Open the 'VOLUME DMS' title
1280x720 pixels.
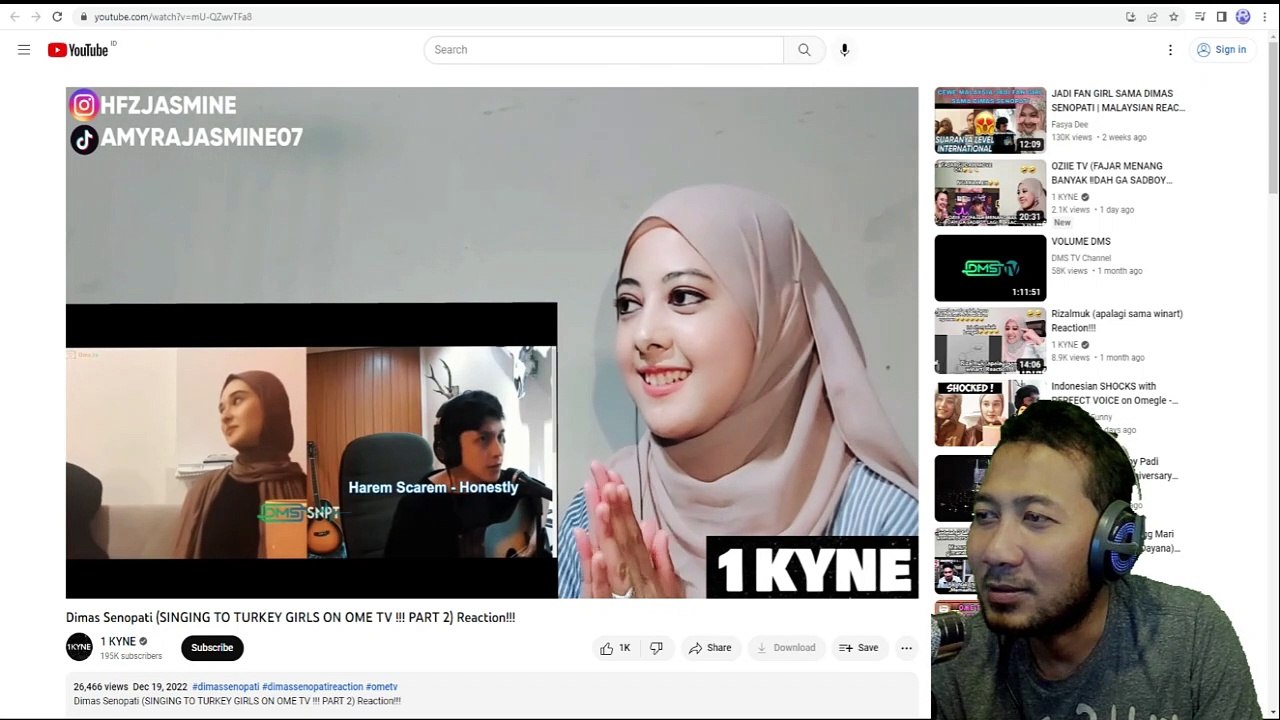click(x=1081, y=242)
